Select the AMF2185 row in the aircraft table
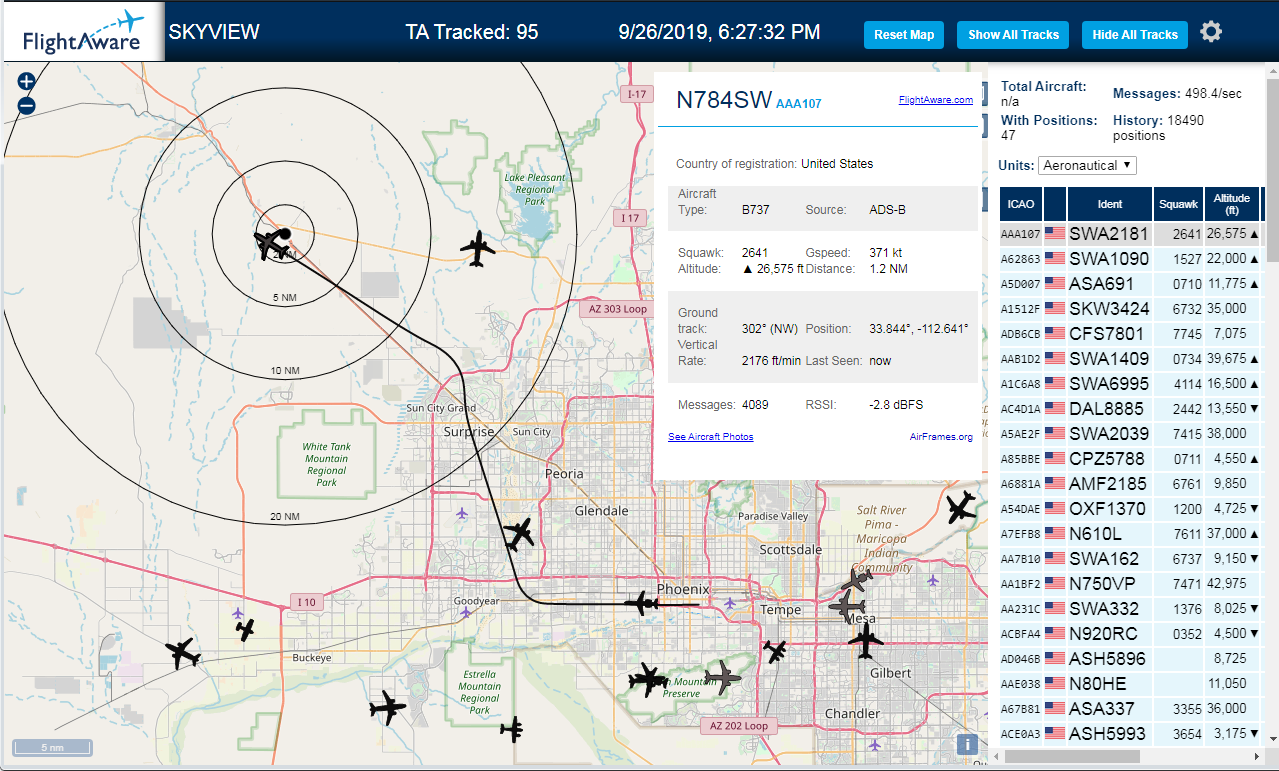Image resolution: width=1279 pixels, height=771 pixels. tap(1130, 484)
